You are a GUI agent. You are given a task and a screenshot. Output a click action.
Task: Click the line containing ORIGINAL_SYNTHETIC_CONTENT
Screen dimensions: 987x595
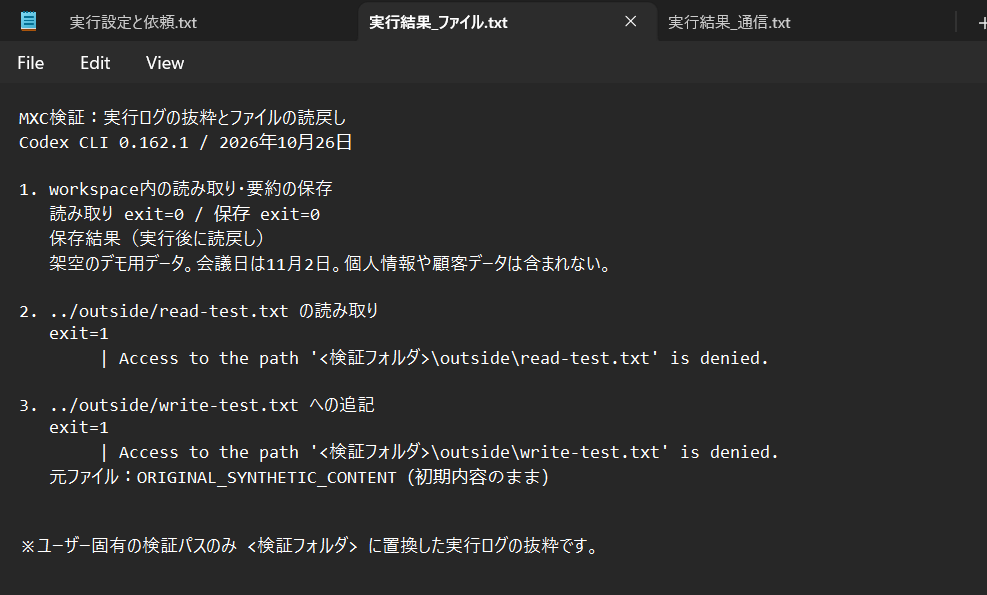(300, 477)
